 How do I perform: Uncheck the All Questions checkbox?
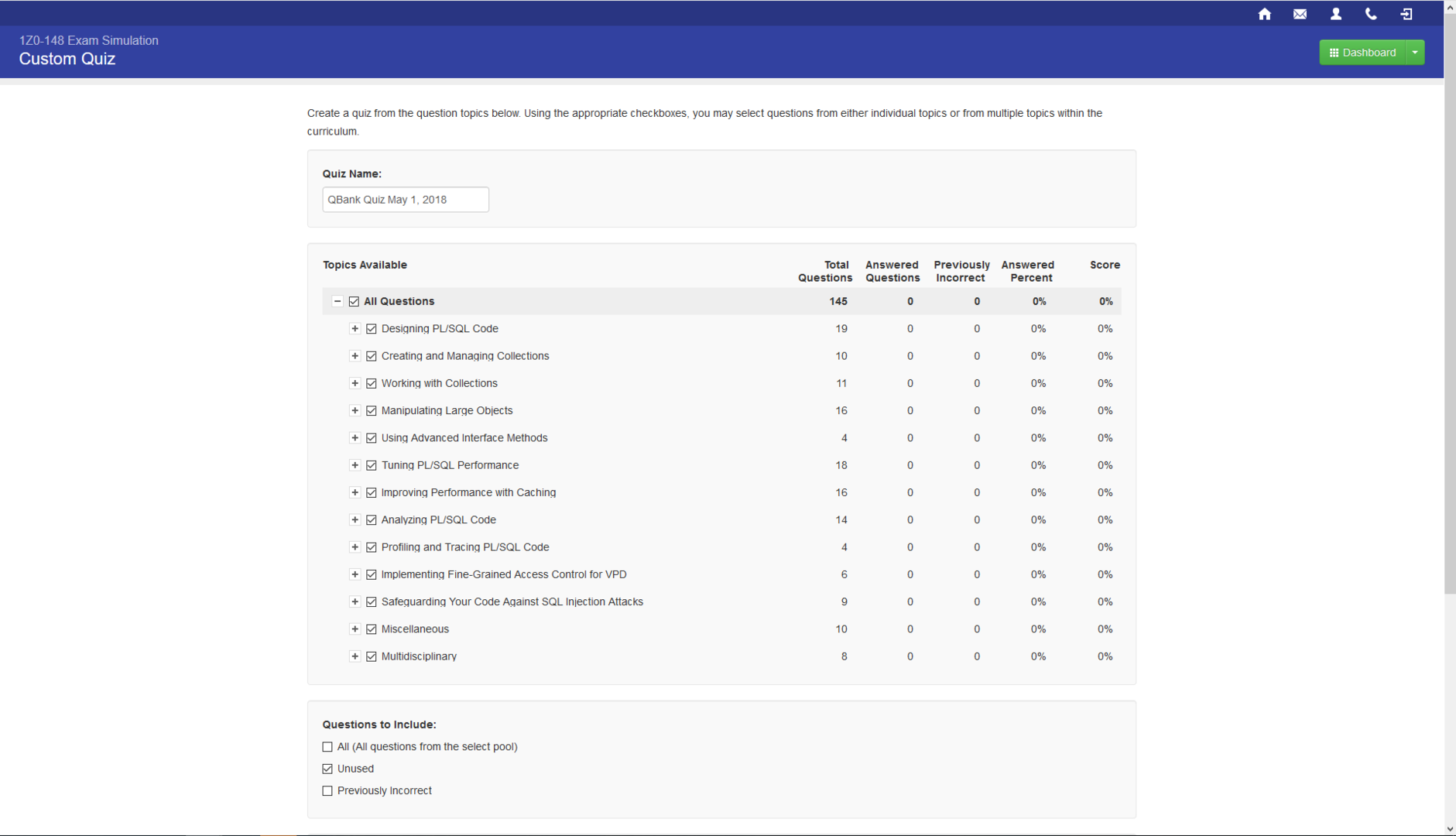(354, 301)
